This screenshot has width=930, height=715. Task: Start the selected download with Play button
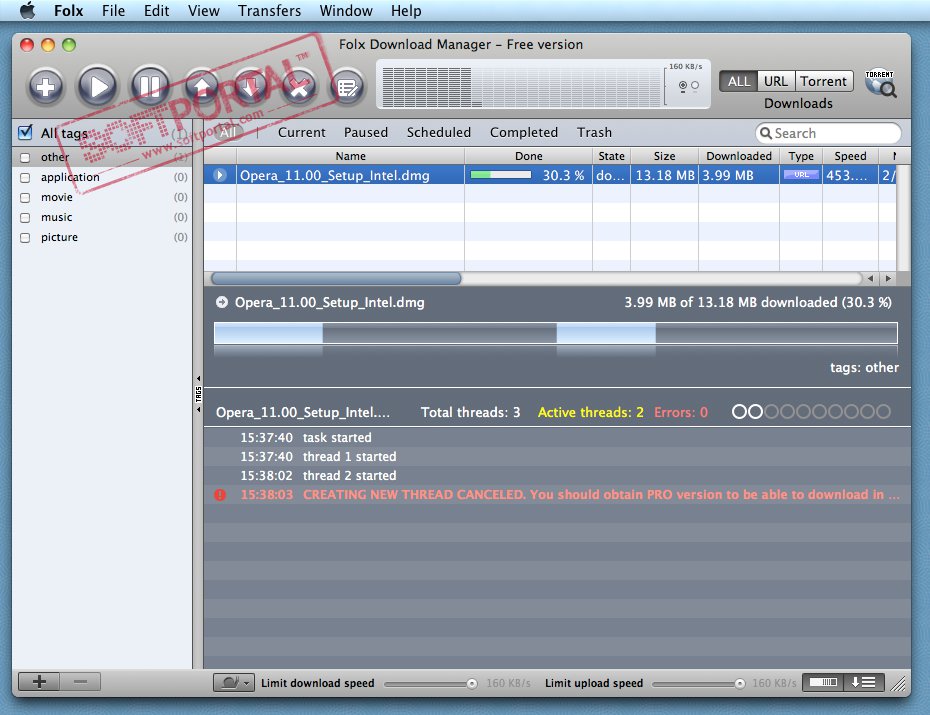point(98,87)
